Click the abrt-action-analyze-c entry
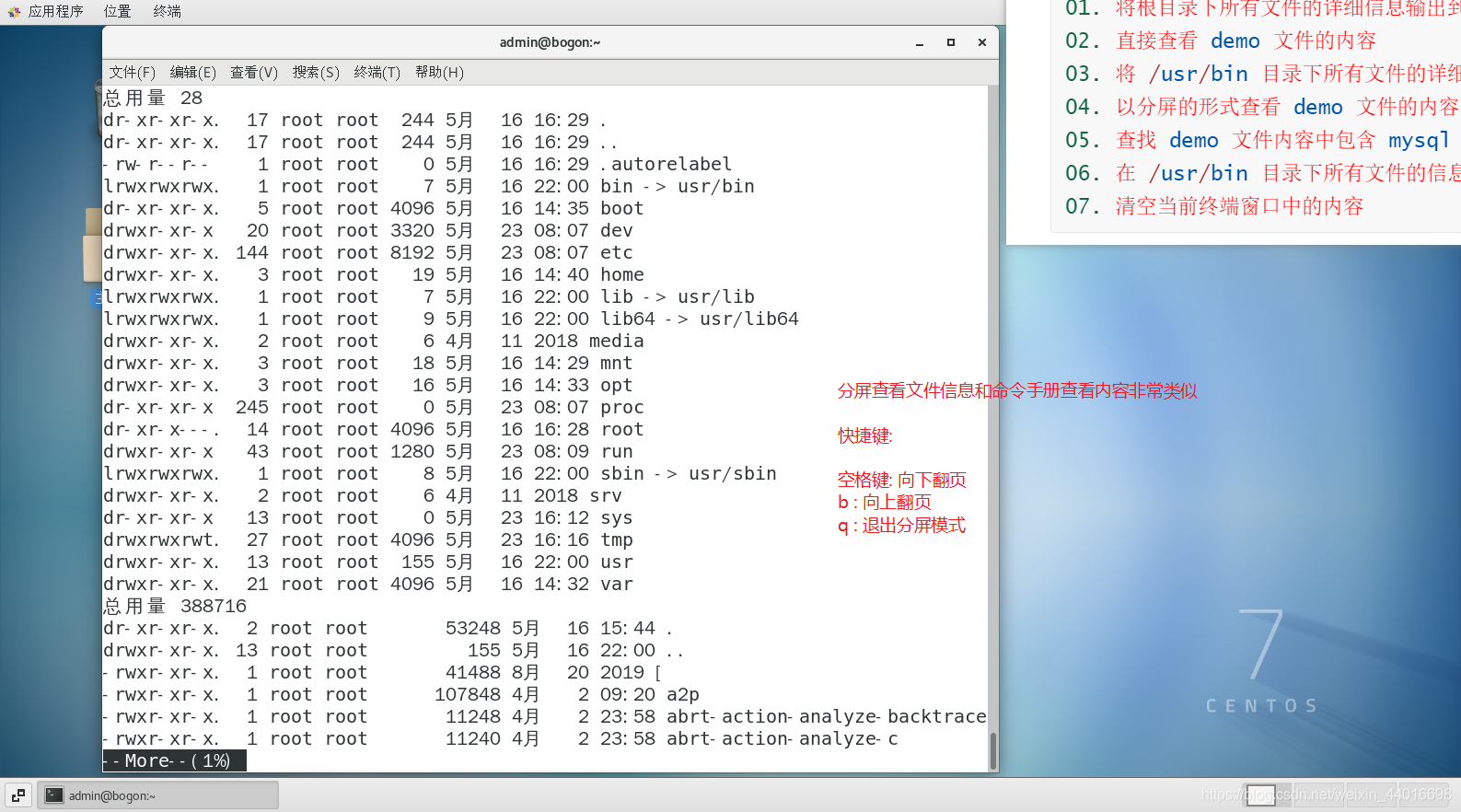Viewport: 1461px width, 812px height. click(783, 738)
